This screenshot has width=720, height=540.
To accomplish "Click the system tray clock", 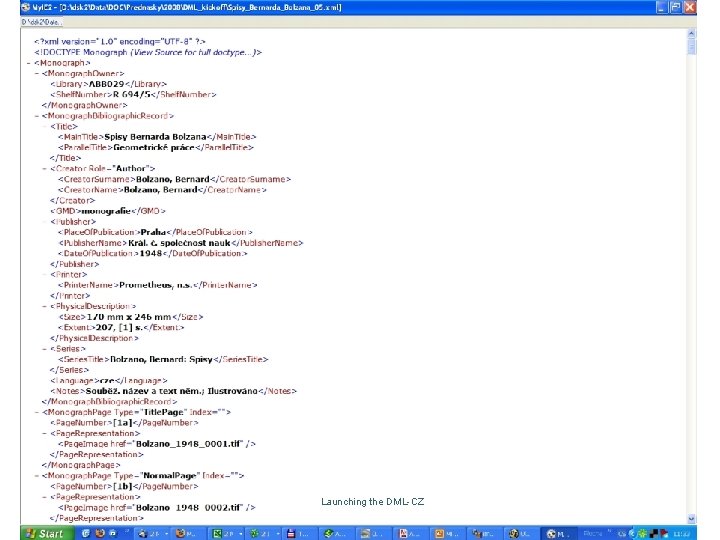I will 681,534.
